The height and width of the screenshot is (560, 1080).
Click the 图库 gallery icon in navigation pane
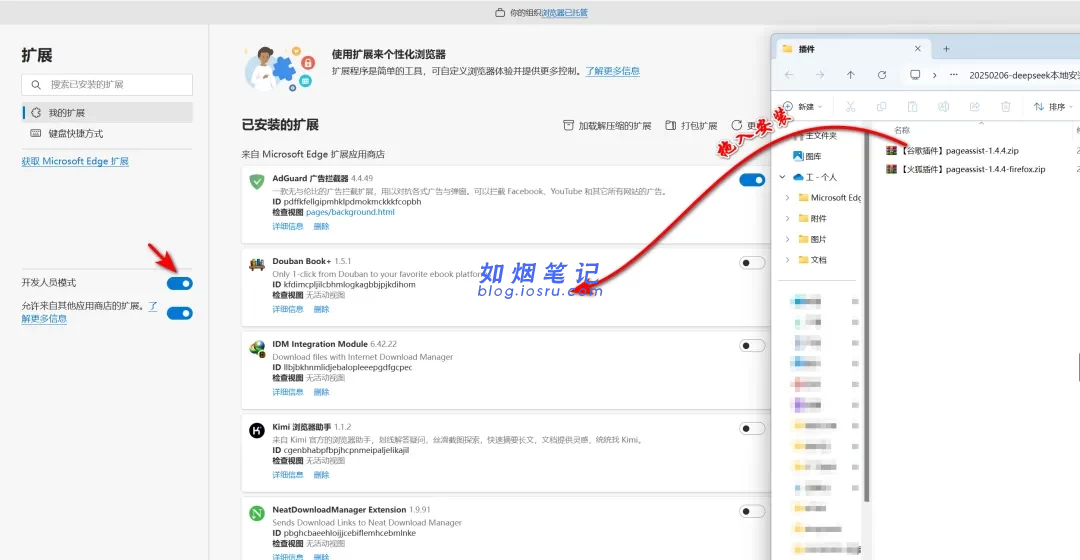[x=798, y=156]
